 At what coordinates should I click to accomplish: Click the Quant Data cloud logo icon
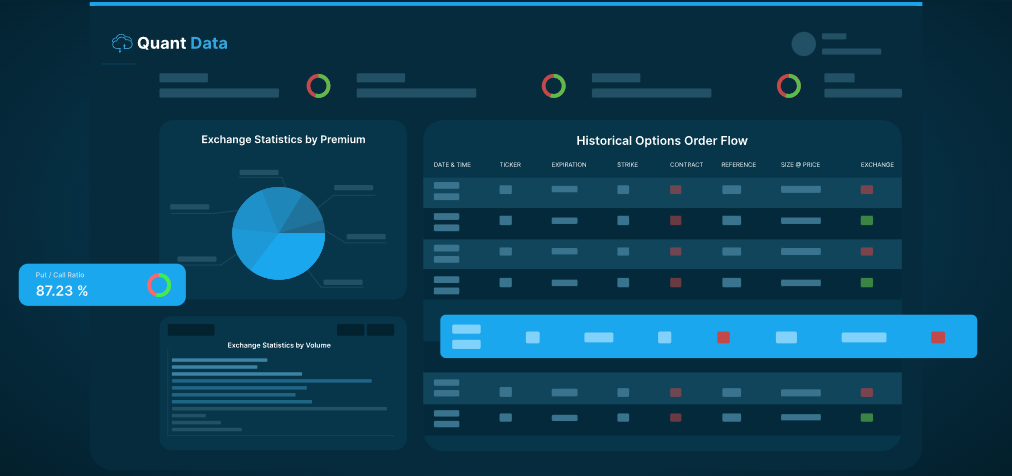(122, 43)
